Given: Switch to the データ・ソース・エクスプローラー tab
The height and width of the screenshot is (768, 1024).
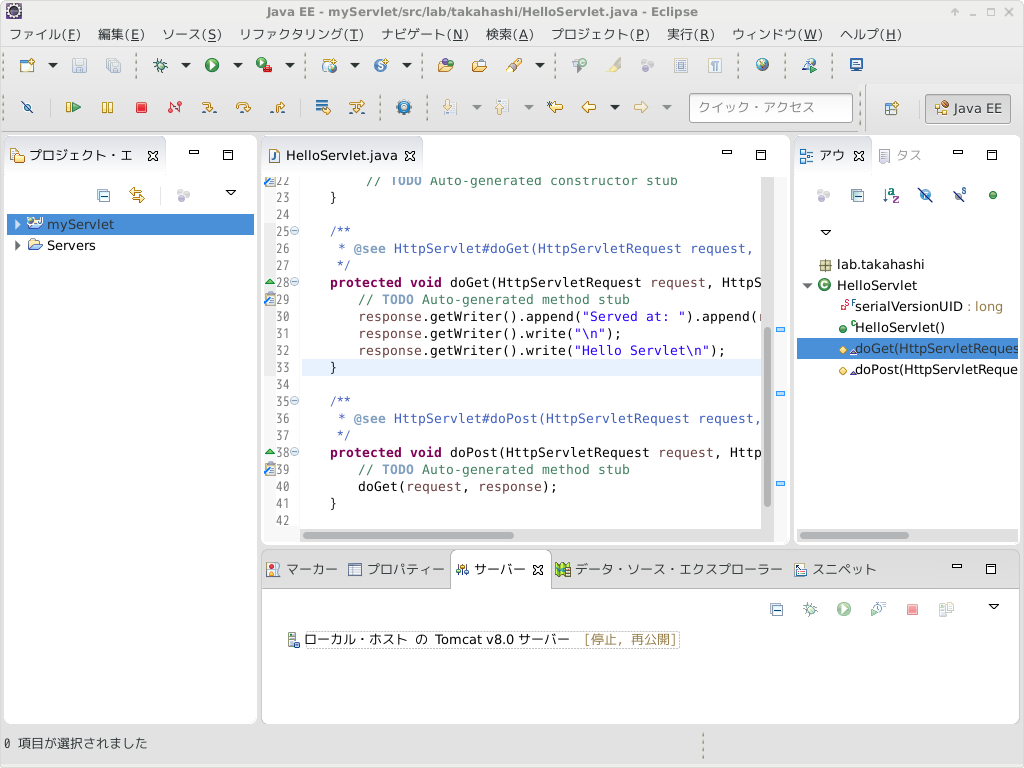Looking at the screenshot, I should pyautogui.click(x=669, y=569).
